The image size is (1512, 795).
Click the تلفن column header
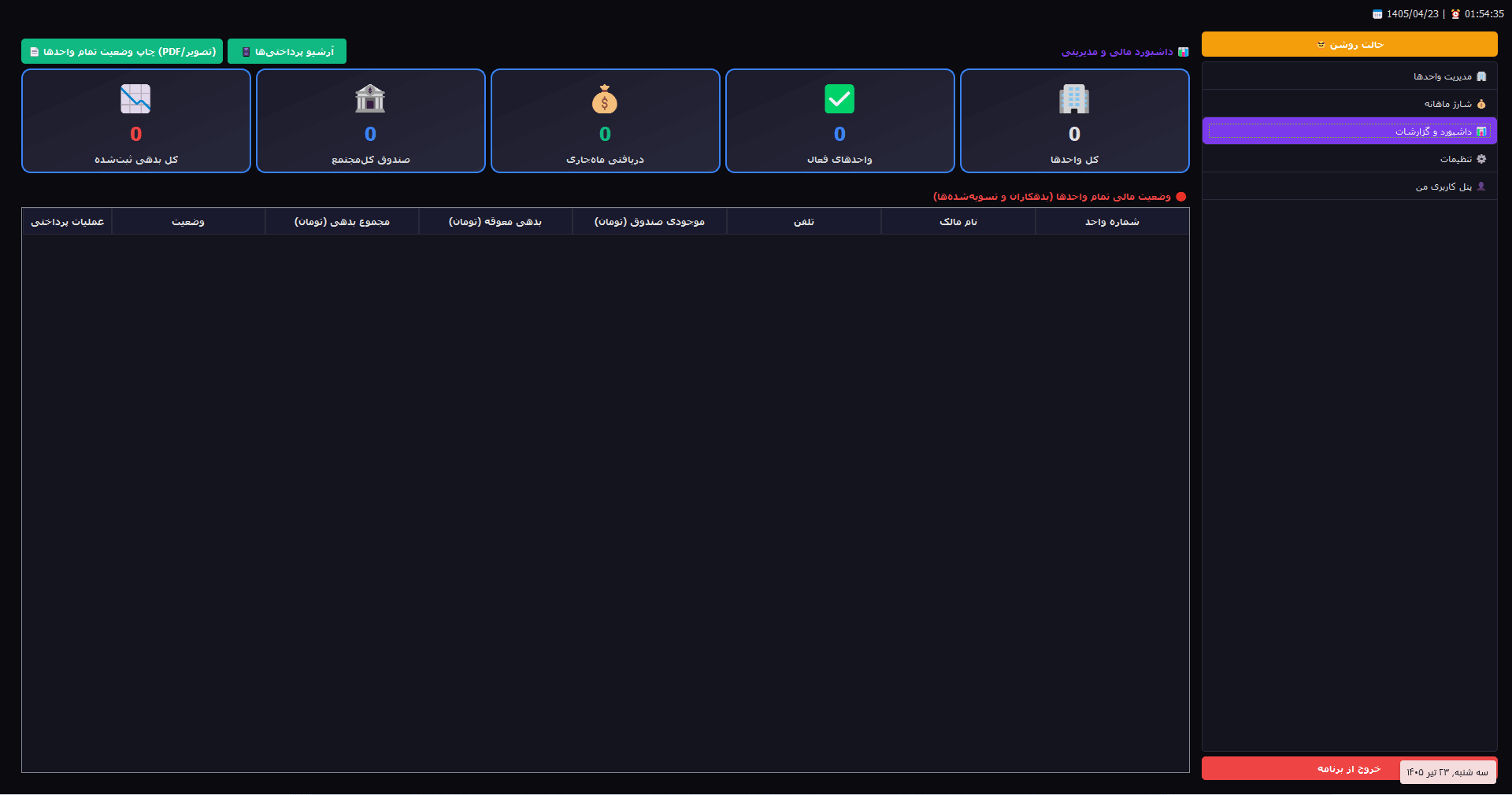[804, 222]
